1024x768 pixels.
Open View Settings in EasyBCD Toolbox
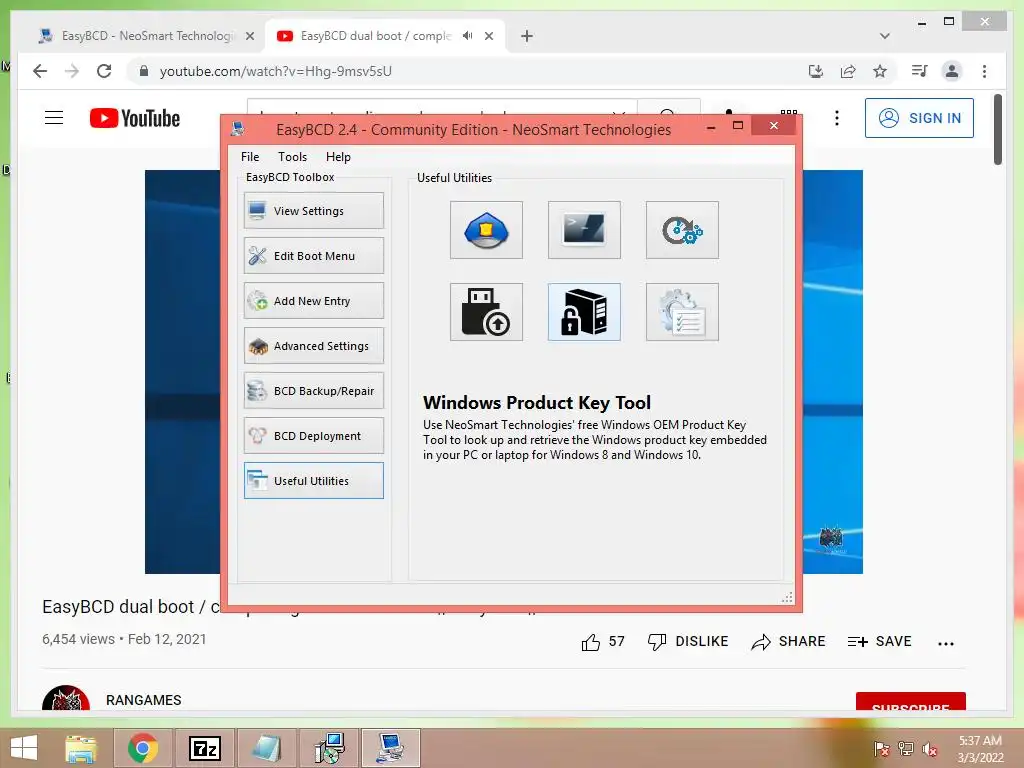click(313, 210)
